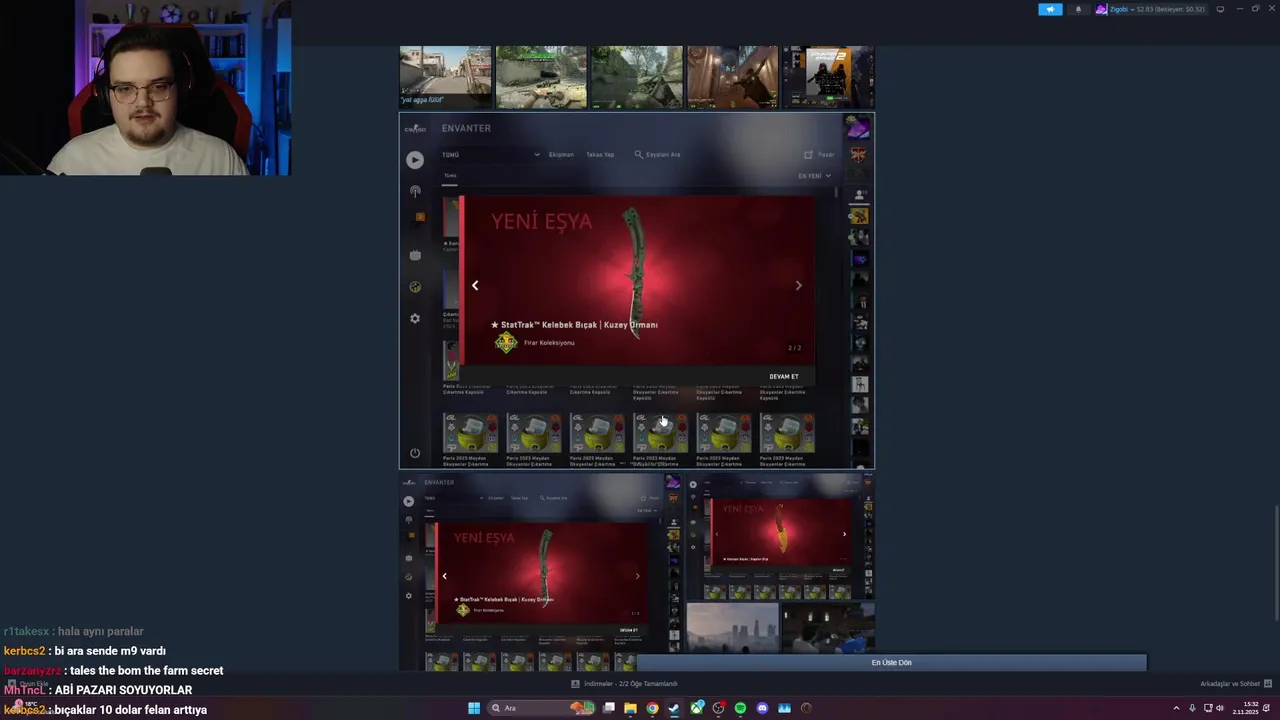Switch to Steam in the taskbar
1280x720 pixels.
[x=674, y=708]
